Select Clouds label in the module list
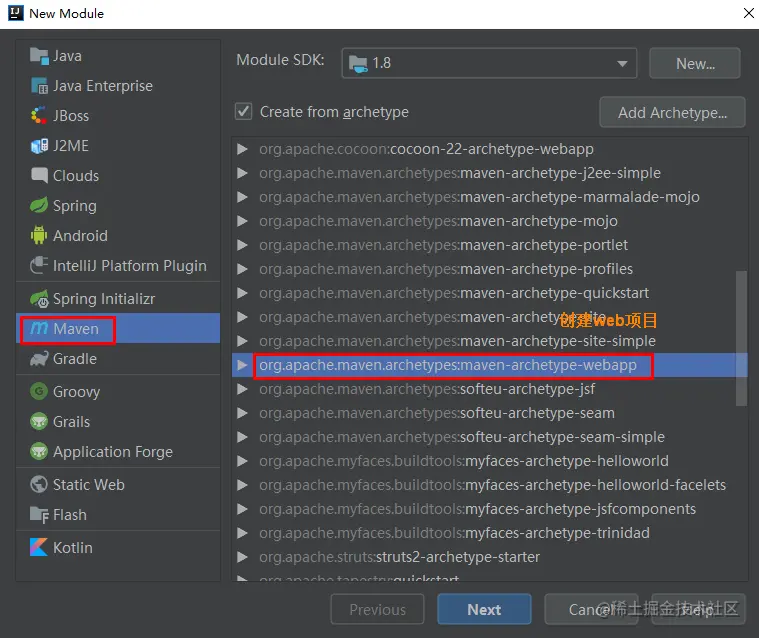The image size is (759, 638). pos(76,176)
